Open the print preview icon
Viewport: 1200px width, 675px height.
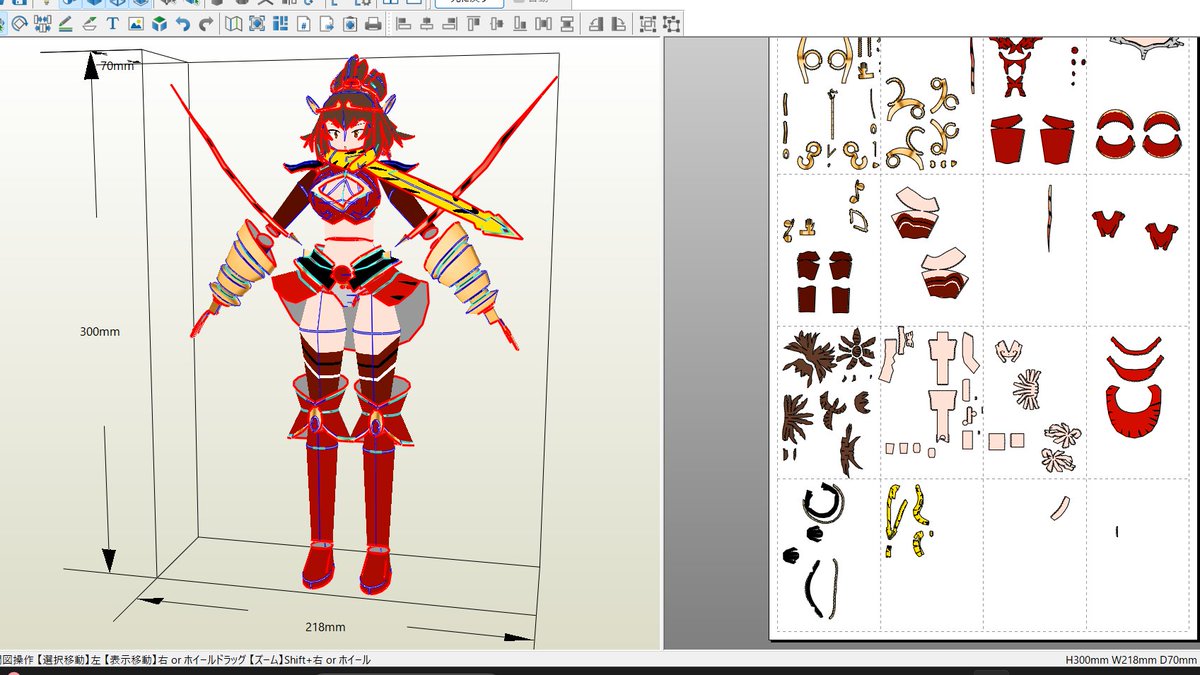click(350, 23)
